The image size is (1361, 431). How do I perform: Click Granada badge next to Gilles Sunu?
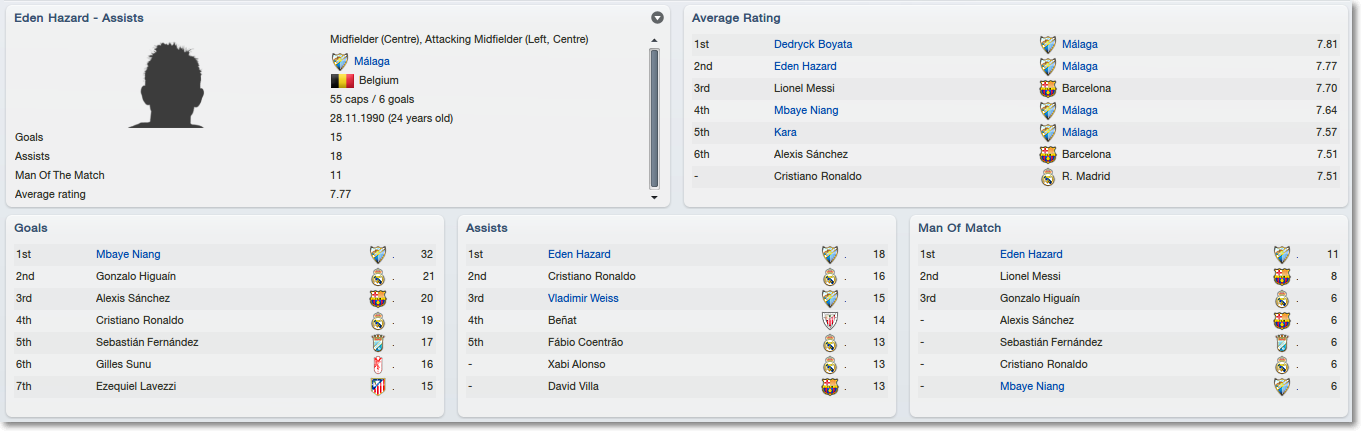[378, 364]
